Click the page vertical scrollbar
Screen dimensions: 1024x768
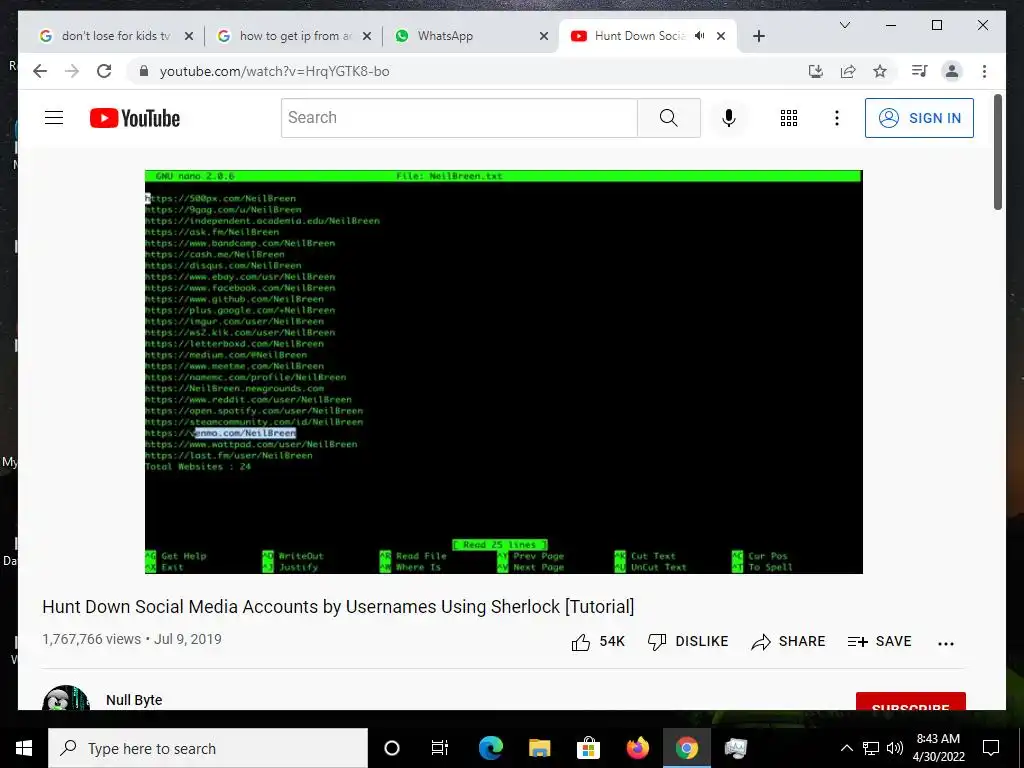click(998, 152)
